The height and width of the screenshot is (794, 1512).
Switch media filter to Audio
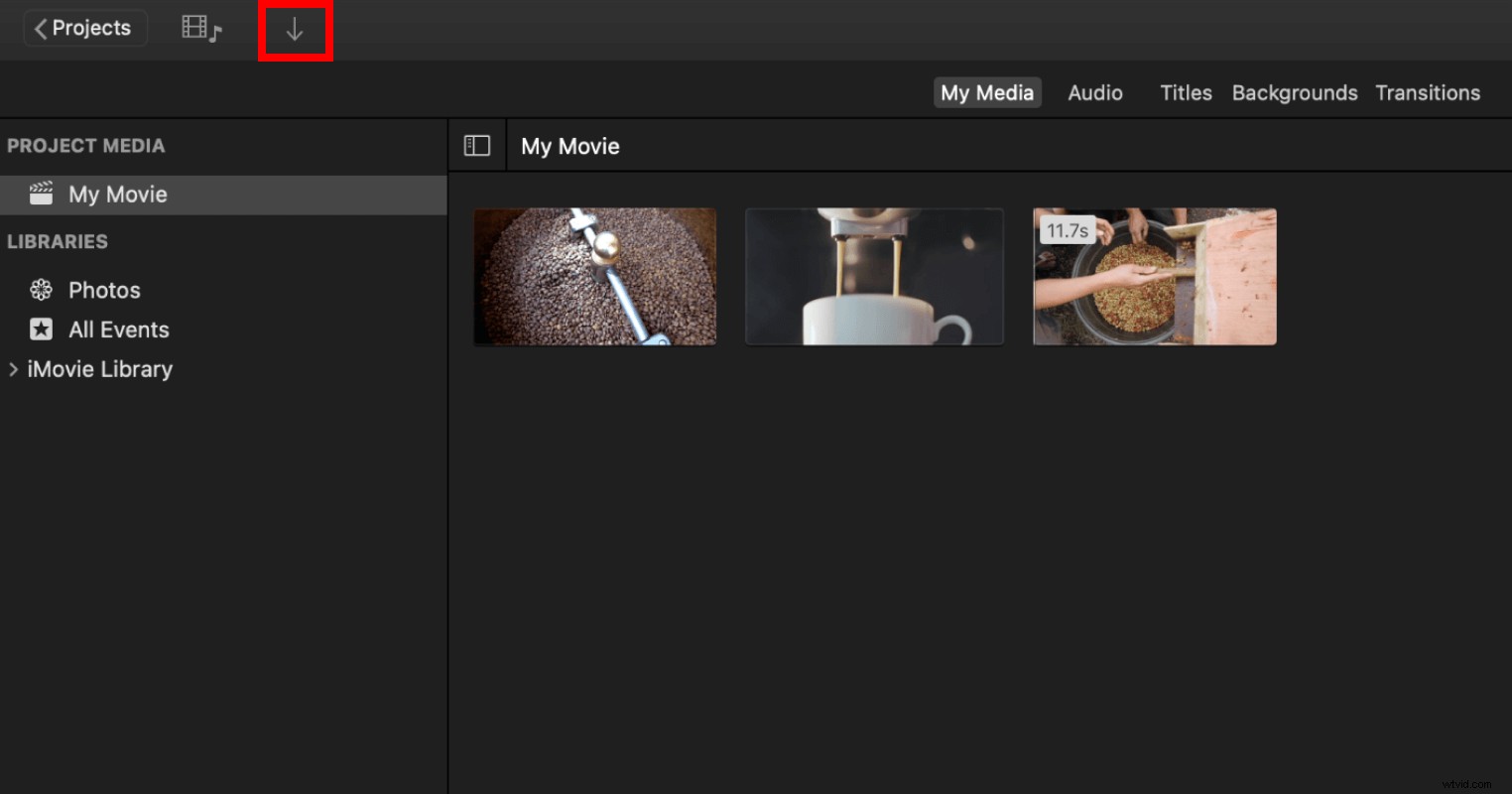1094,92
